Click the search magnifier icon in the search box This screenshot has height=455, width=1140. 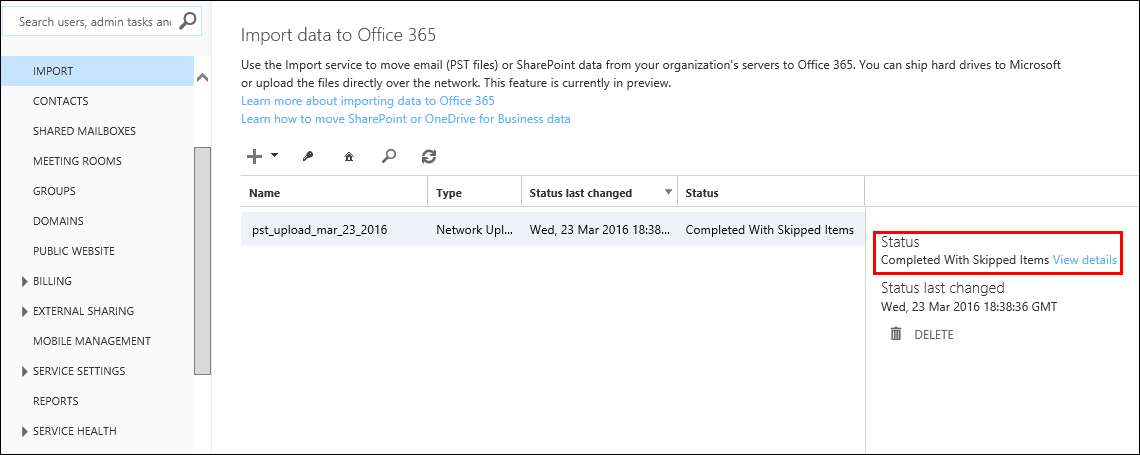tap(188, 20)
